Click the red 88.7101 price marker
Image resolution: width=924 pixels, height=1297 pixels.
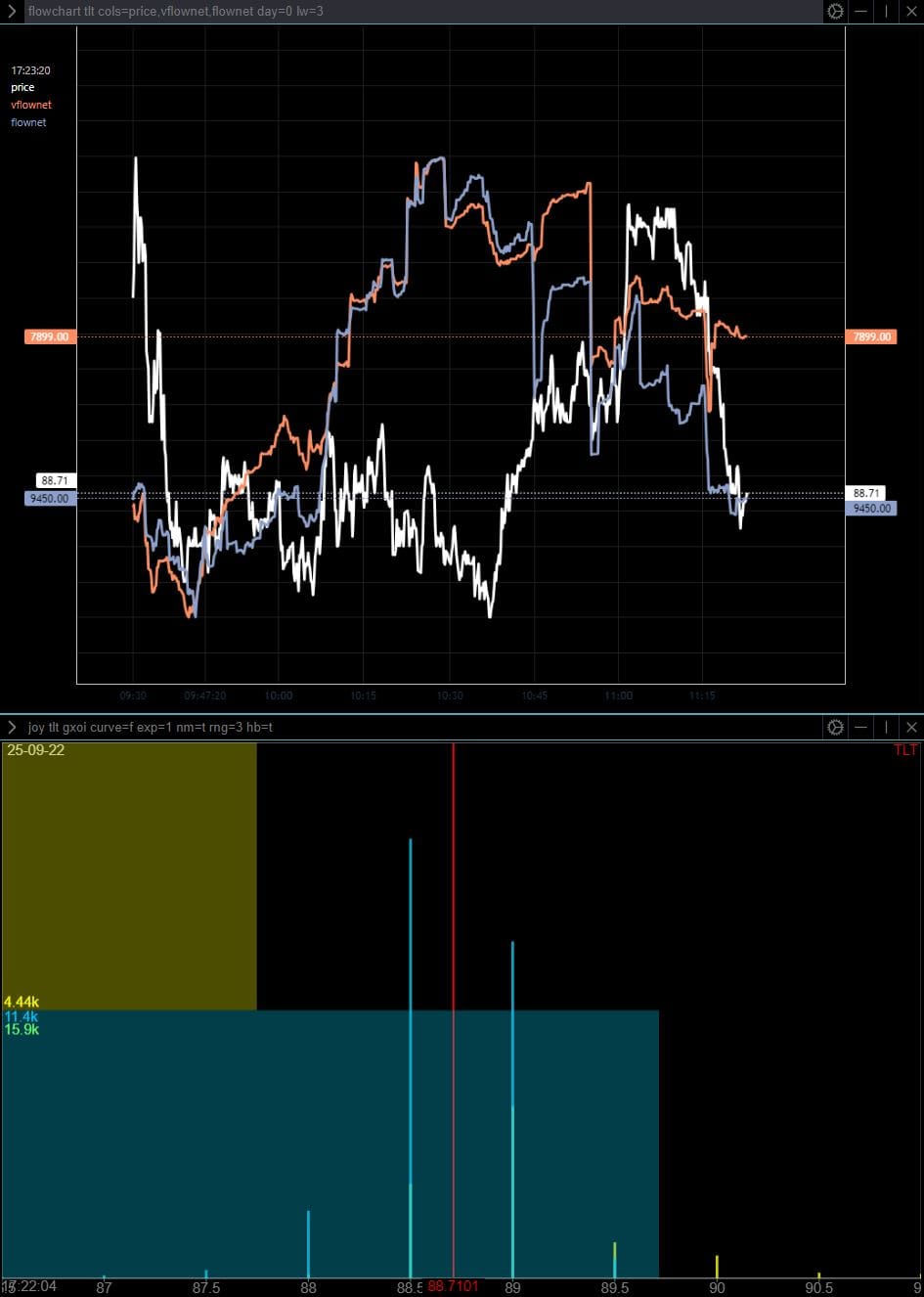454,1286
